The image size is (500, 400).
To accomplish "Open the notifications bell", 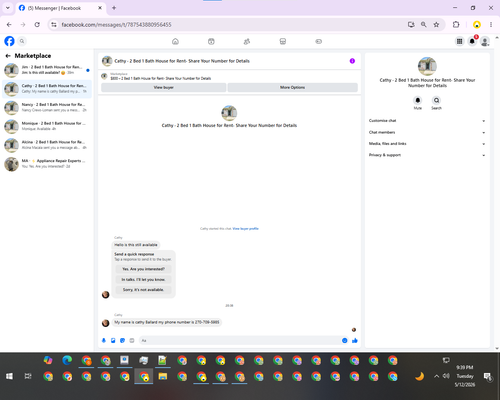I will click(472, 41).
